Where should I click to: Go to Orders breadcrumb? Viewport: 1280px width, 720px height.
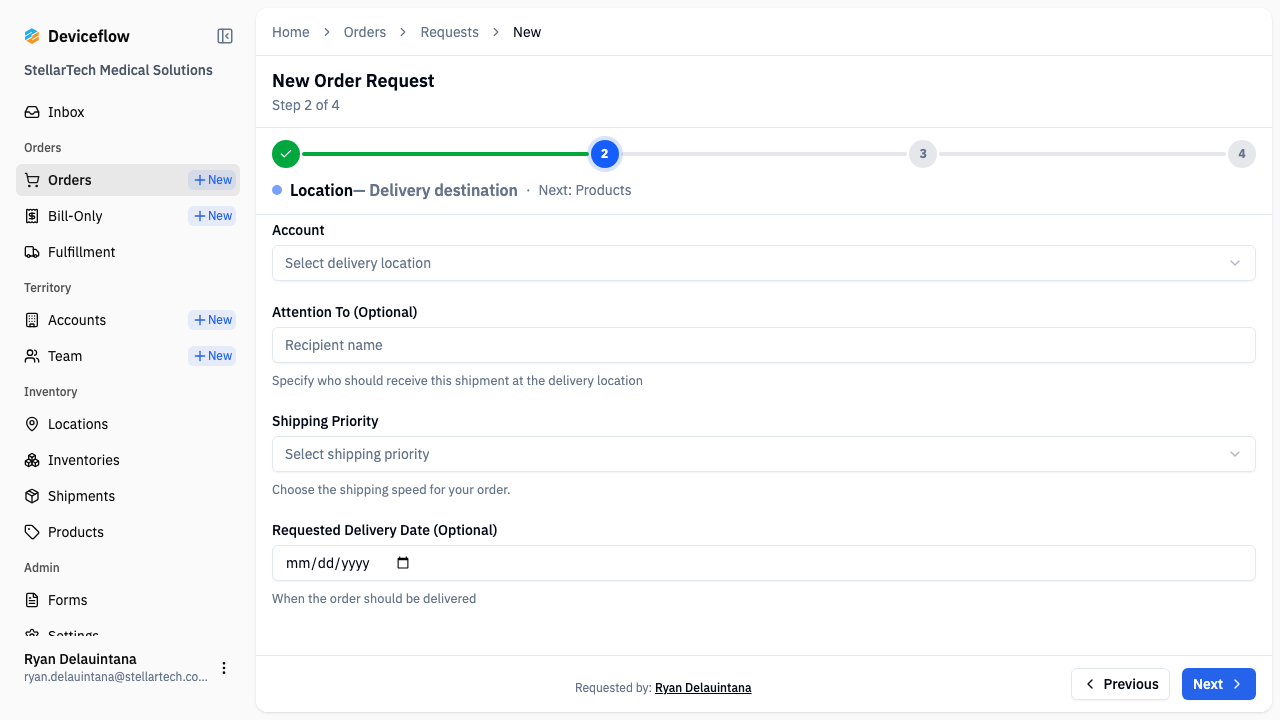(x=365, y=32)
